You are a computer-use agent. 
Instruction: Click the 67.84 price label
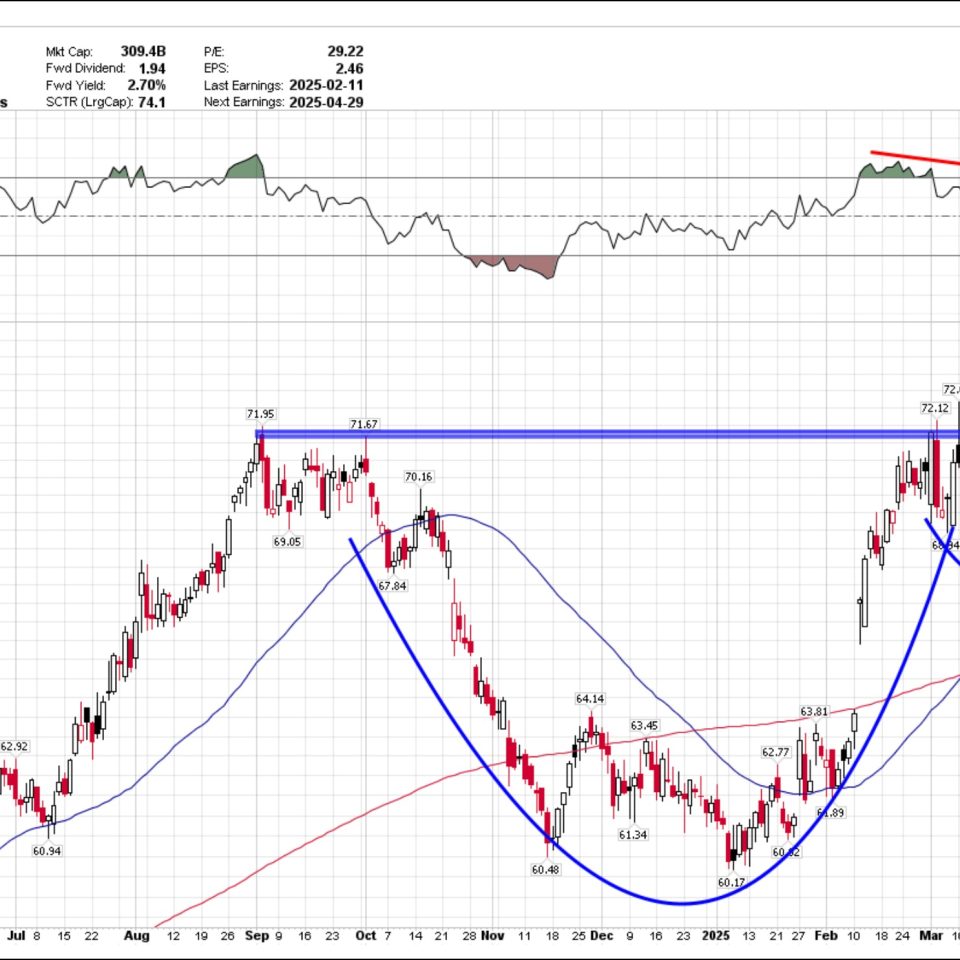coord(392,585)
